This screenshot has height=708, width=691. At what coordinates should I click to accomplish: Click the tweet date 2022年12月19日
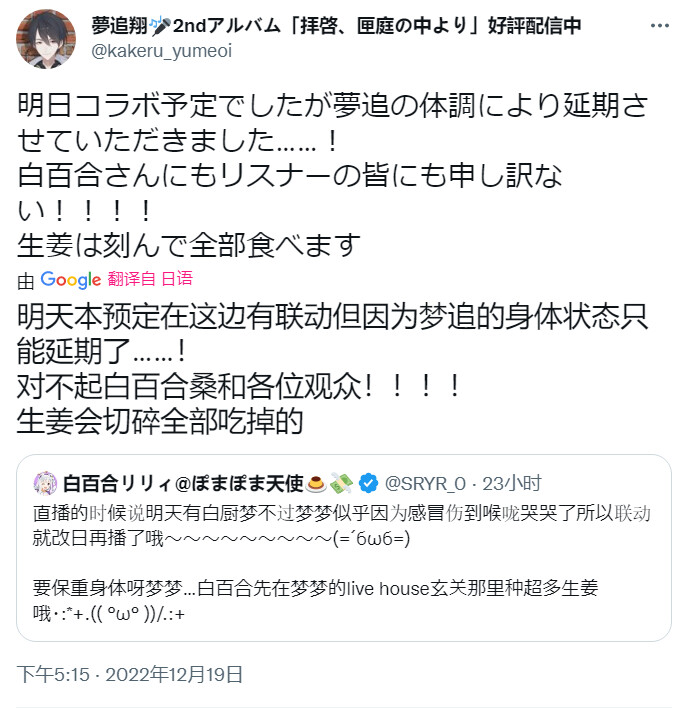174,675
